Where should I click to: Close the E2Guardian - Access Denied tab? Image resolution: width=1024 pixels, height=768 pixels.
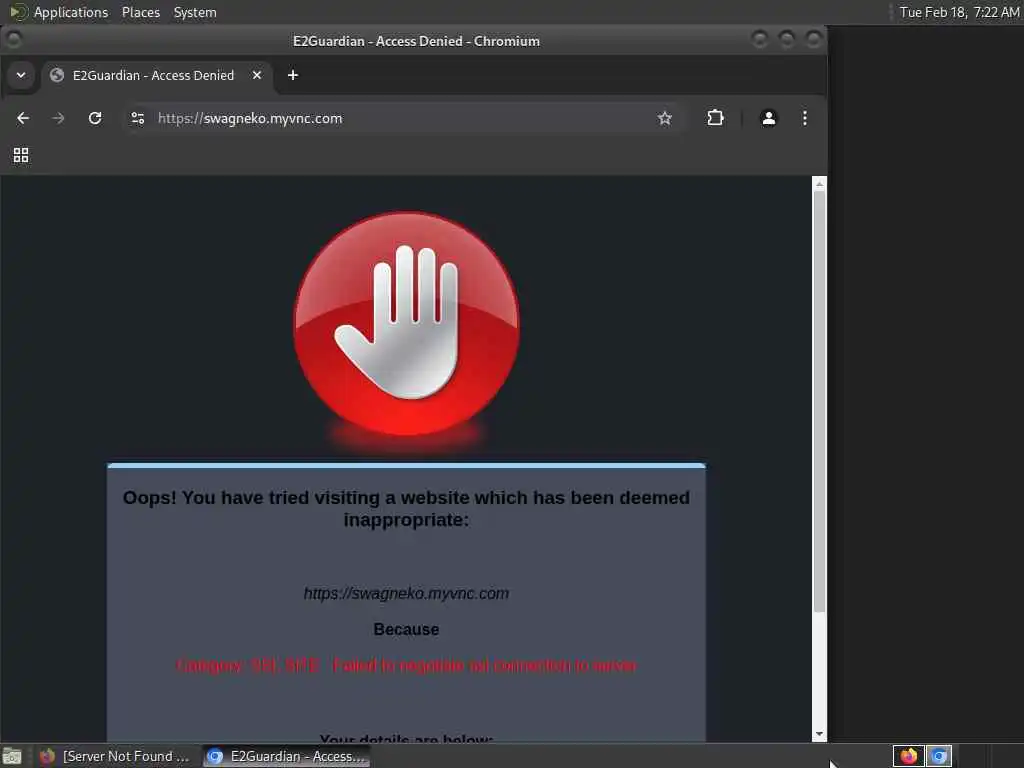pos(257,75)
